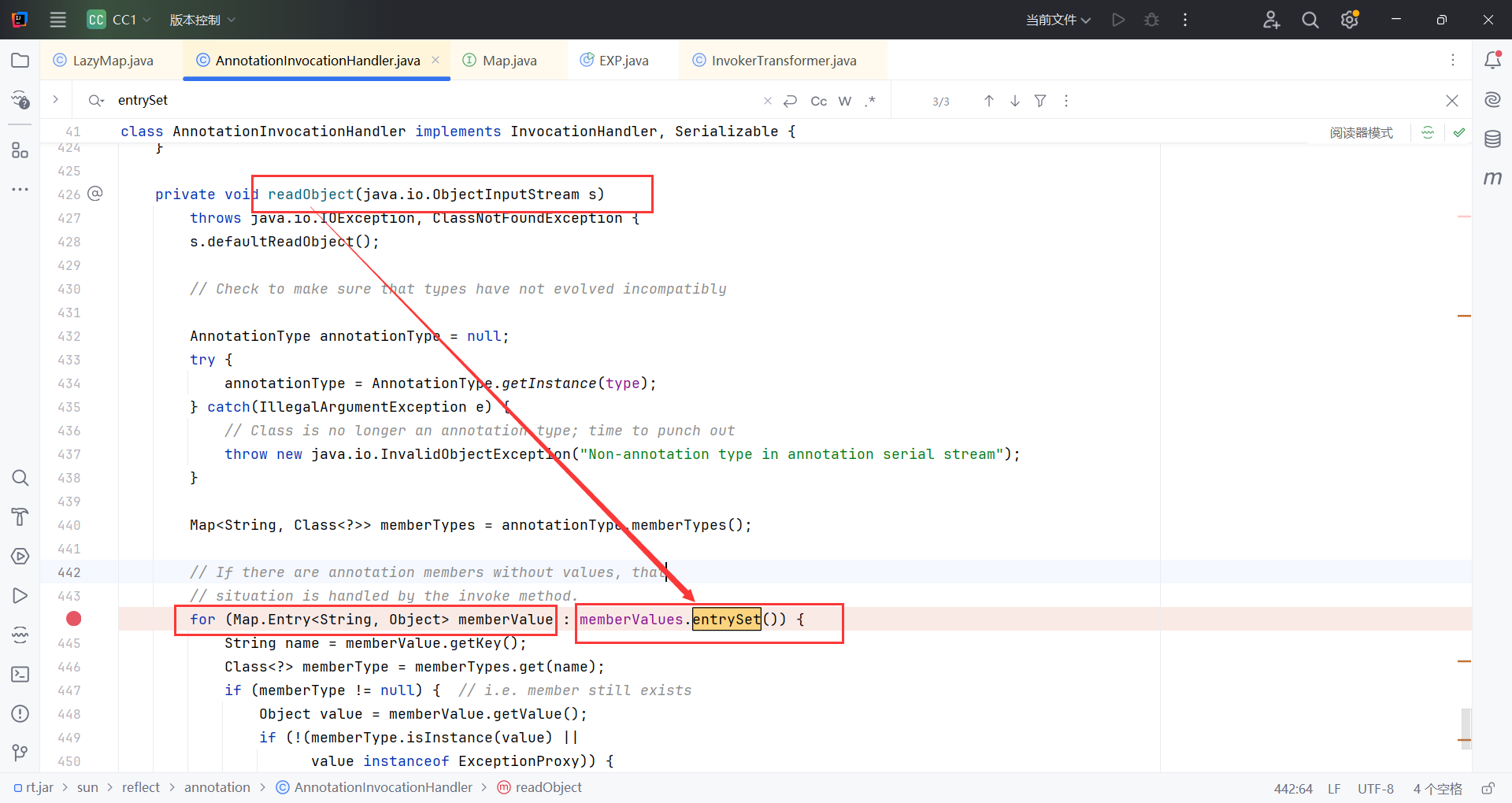The image size is (1512, 803).
Task: Expand the 当前文件 run configuration dropdown
Action: click(1058, 20)
